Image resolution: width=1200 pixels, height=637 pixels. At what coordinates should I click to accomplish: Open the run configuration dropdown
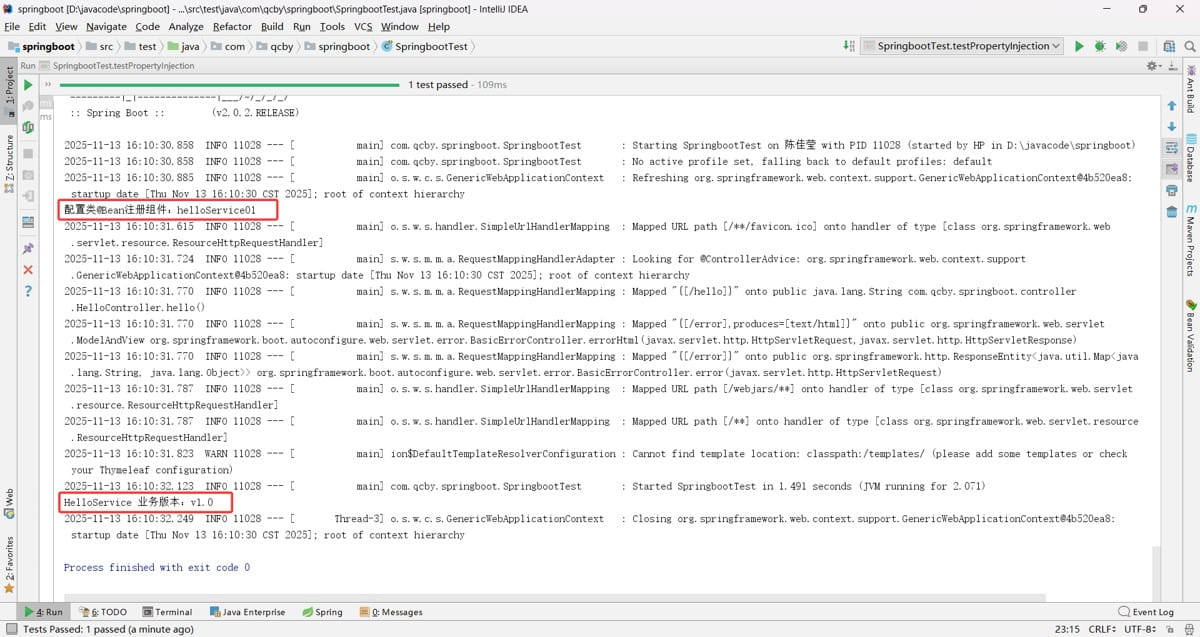(960, 46)
